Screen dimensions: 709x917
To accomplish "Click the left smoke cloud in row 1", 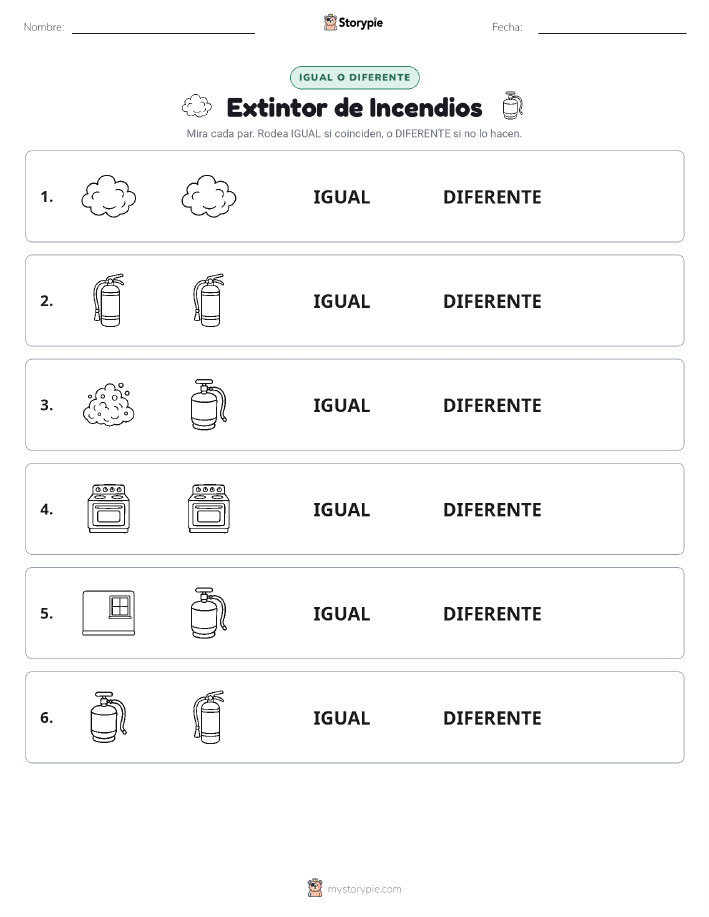I will coord(109,196).
